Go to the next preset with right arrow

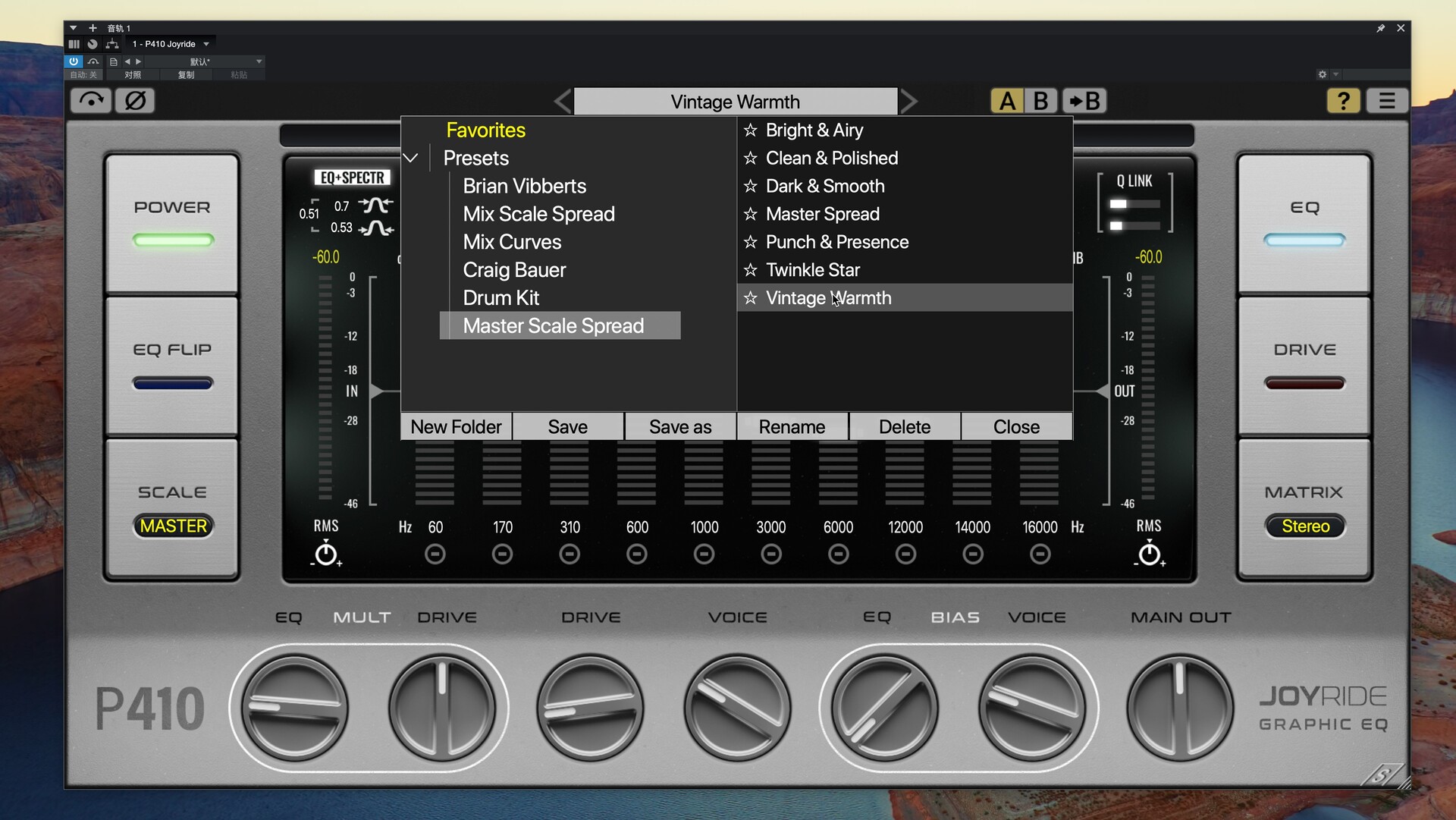(909, 101)
